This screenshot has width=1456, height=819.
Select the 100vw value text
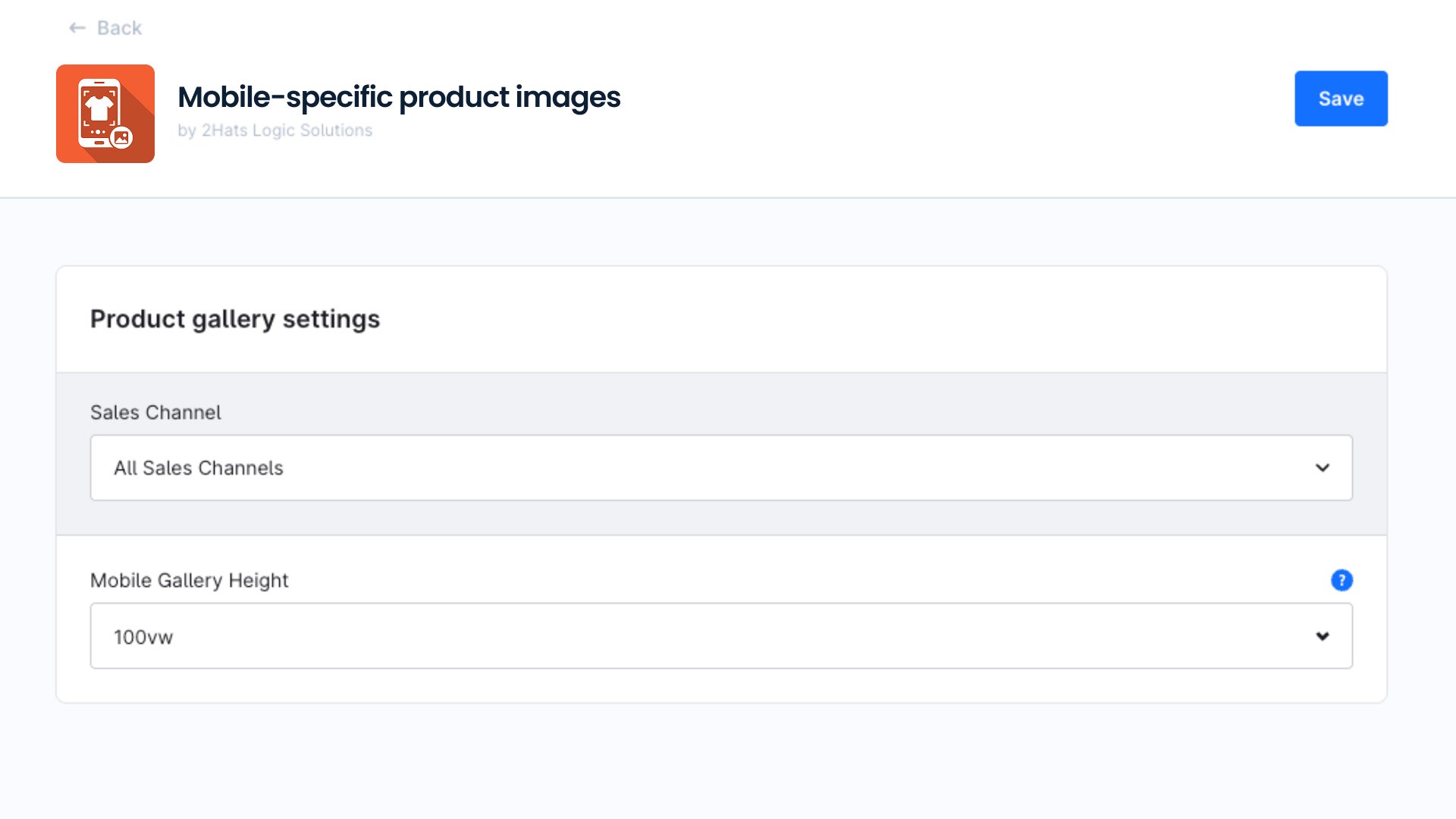(x=143, y=637)
